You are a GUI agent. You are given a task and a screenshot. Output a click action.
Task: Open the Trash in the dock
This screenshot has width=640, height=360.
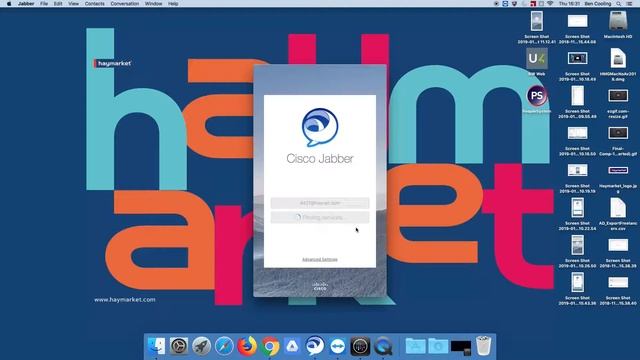pyautogui.click(x=484, y=346)
